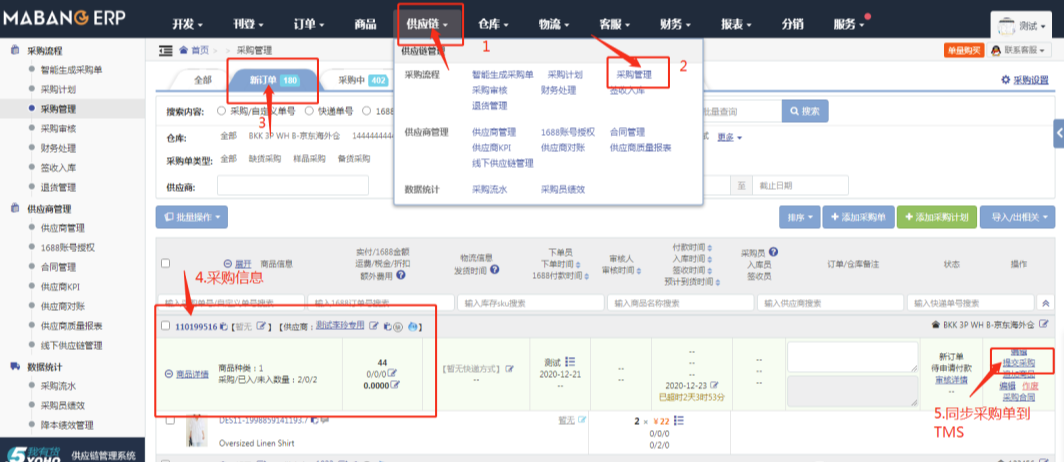Click Oversized Linen Shirt product thumbnail
Image resolution: width=1064 pixels, height=462 pixels.
(x=197, y=431)
